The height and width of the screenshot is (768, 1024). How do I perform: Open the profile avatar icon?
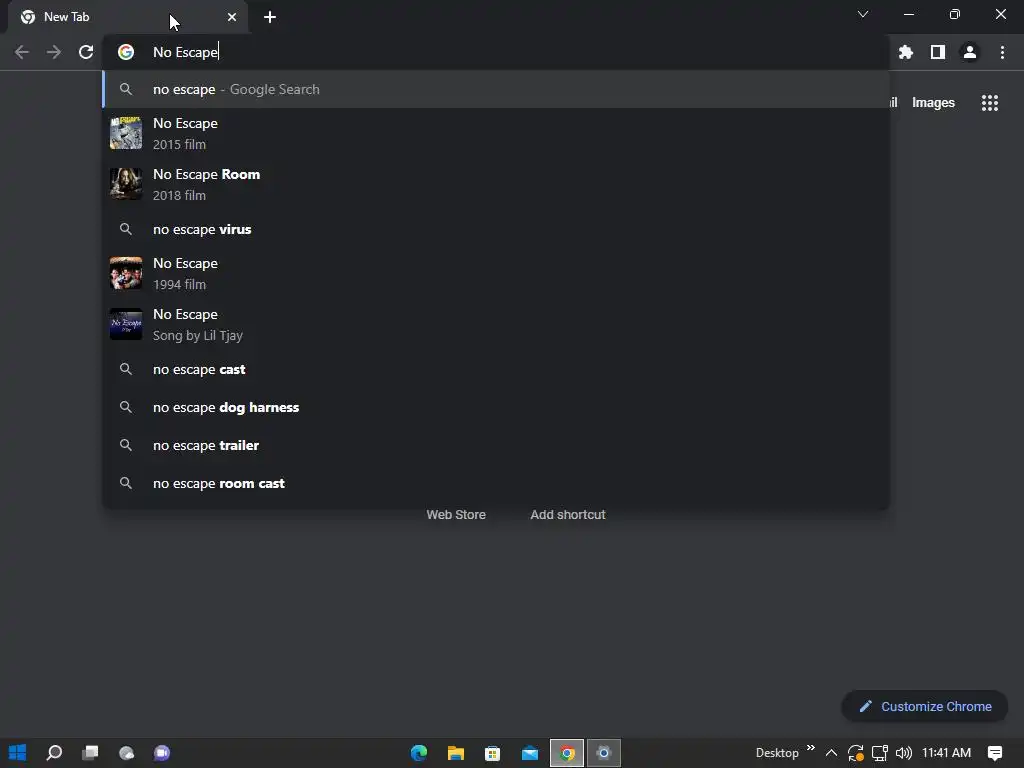click(970, 52)
